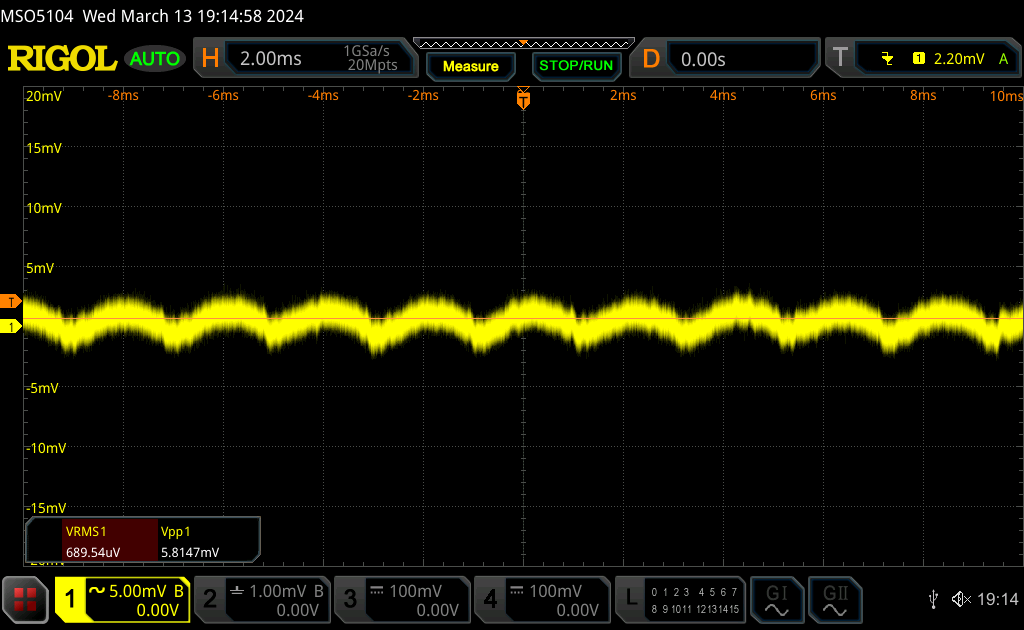Open the trigger T label

(x=840, y=58)
